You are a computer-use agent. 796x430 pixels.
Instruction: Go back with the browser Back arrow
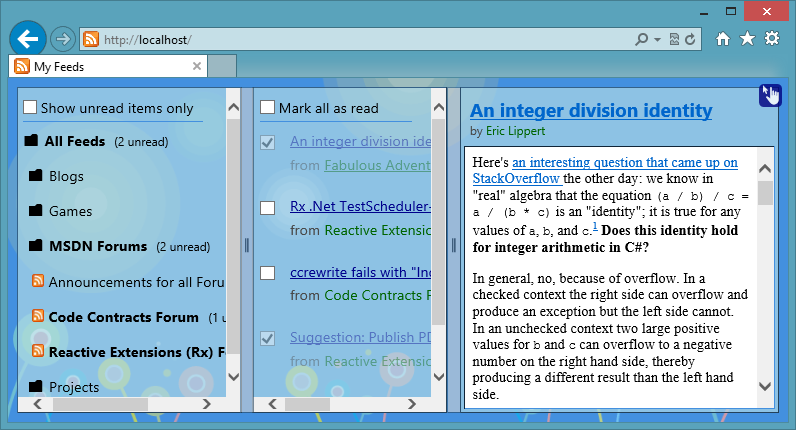point(28,39)
